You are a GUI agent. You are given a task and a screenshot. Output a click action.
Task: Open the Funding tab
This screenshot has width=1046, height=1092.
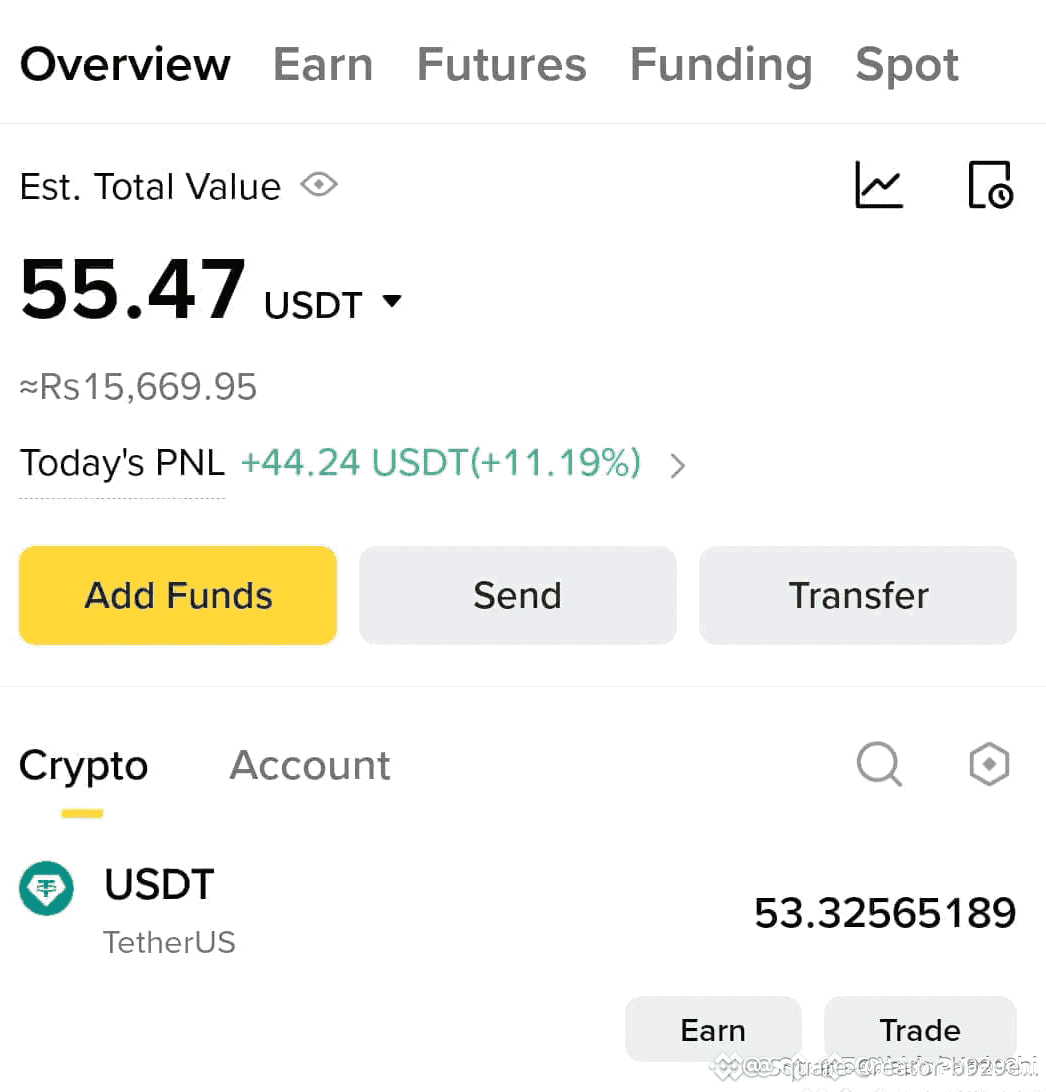click(721, 65)
